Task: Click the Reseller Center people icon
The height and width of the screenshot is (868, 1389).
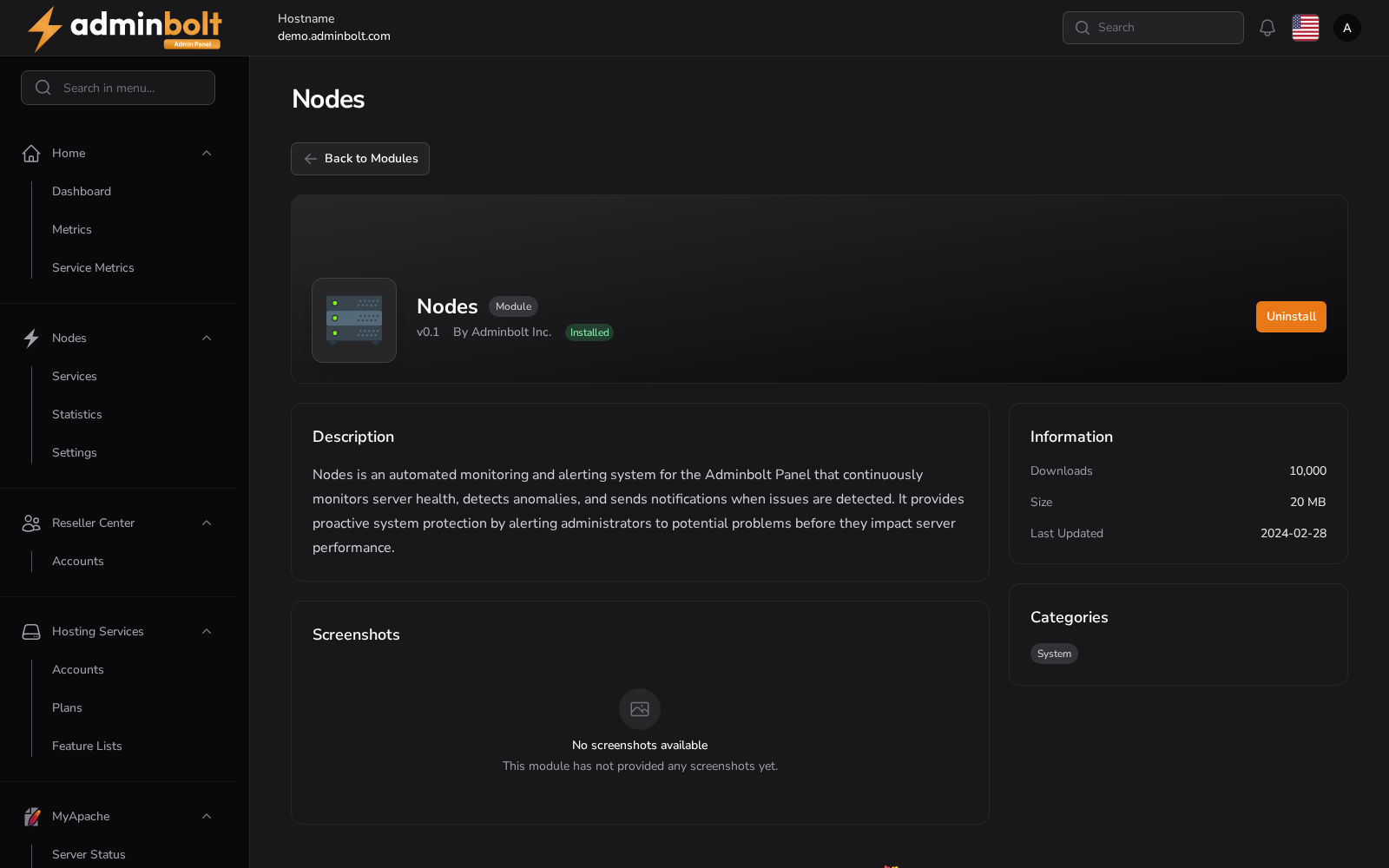Action: point(31,523)
